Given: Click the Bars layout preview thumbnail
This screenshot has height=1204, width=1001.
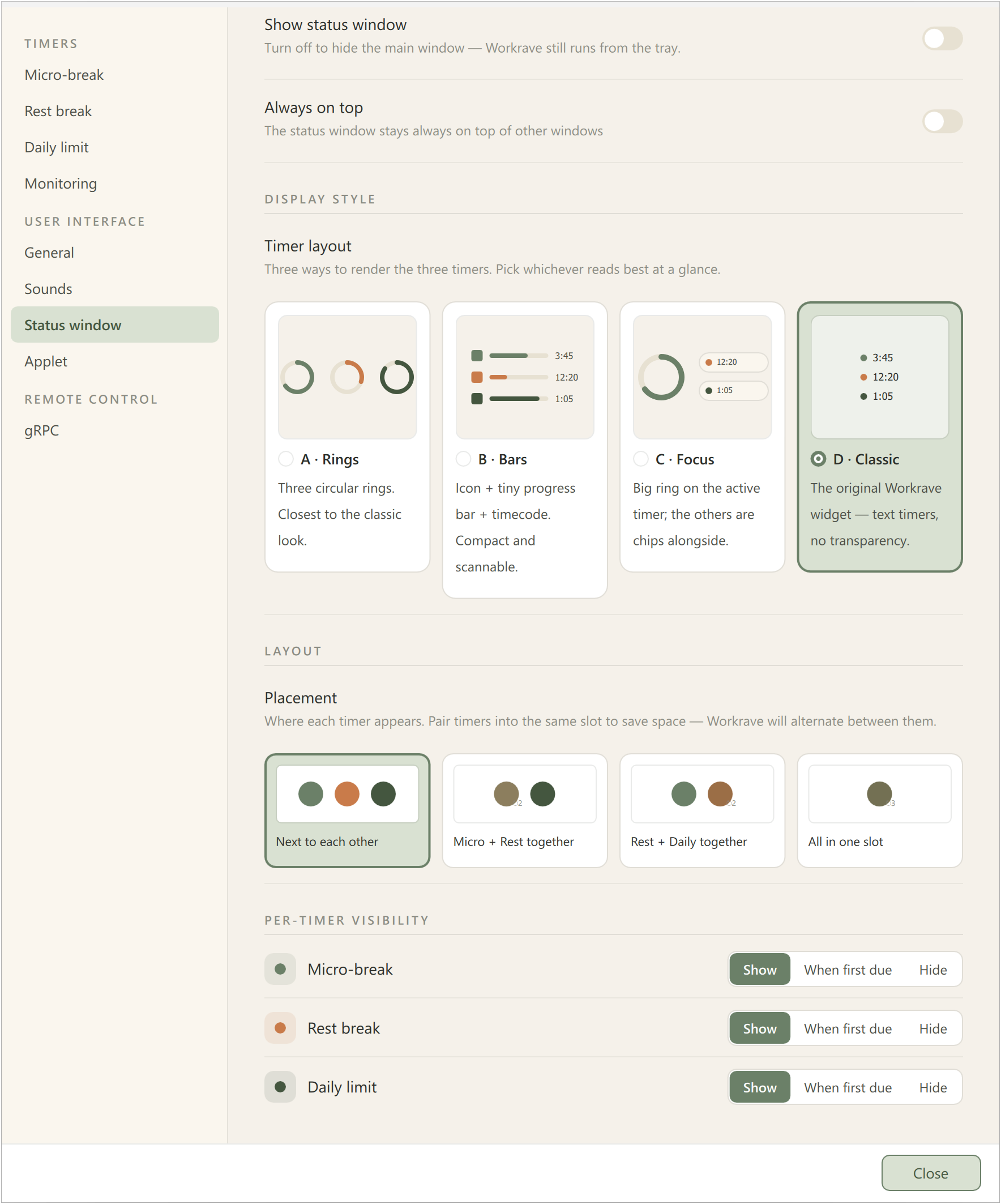Looking at the screenshot, I should [525, 377].
